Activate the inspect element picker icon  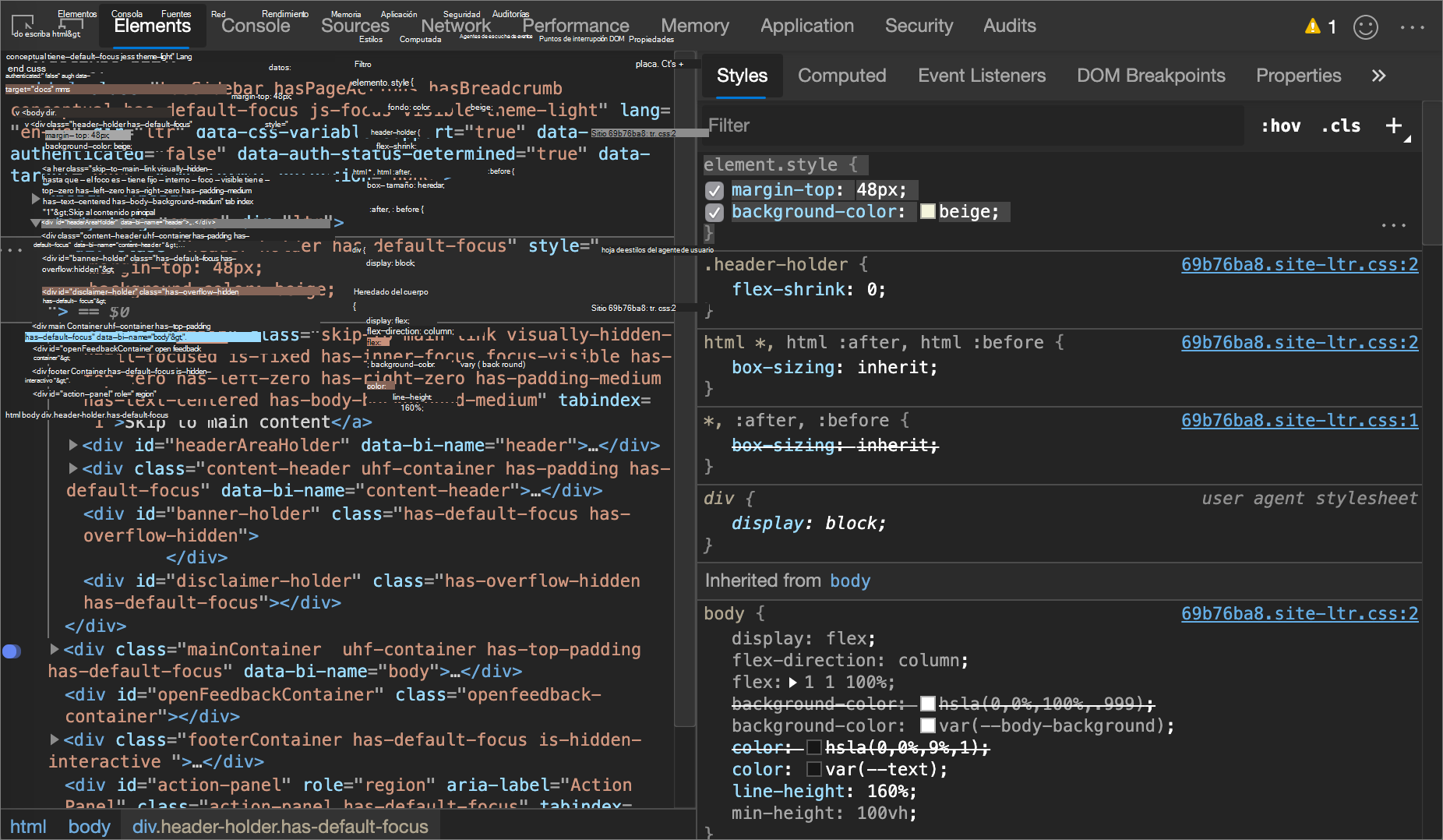click(23, 23)
